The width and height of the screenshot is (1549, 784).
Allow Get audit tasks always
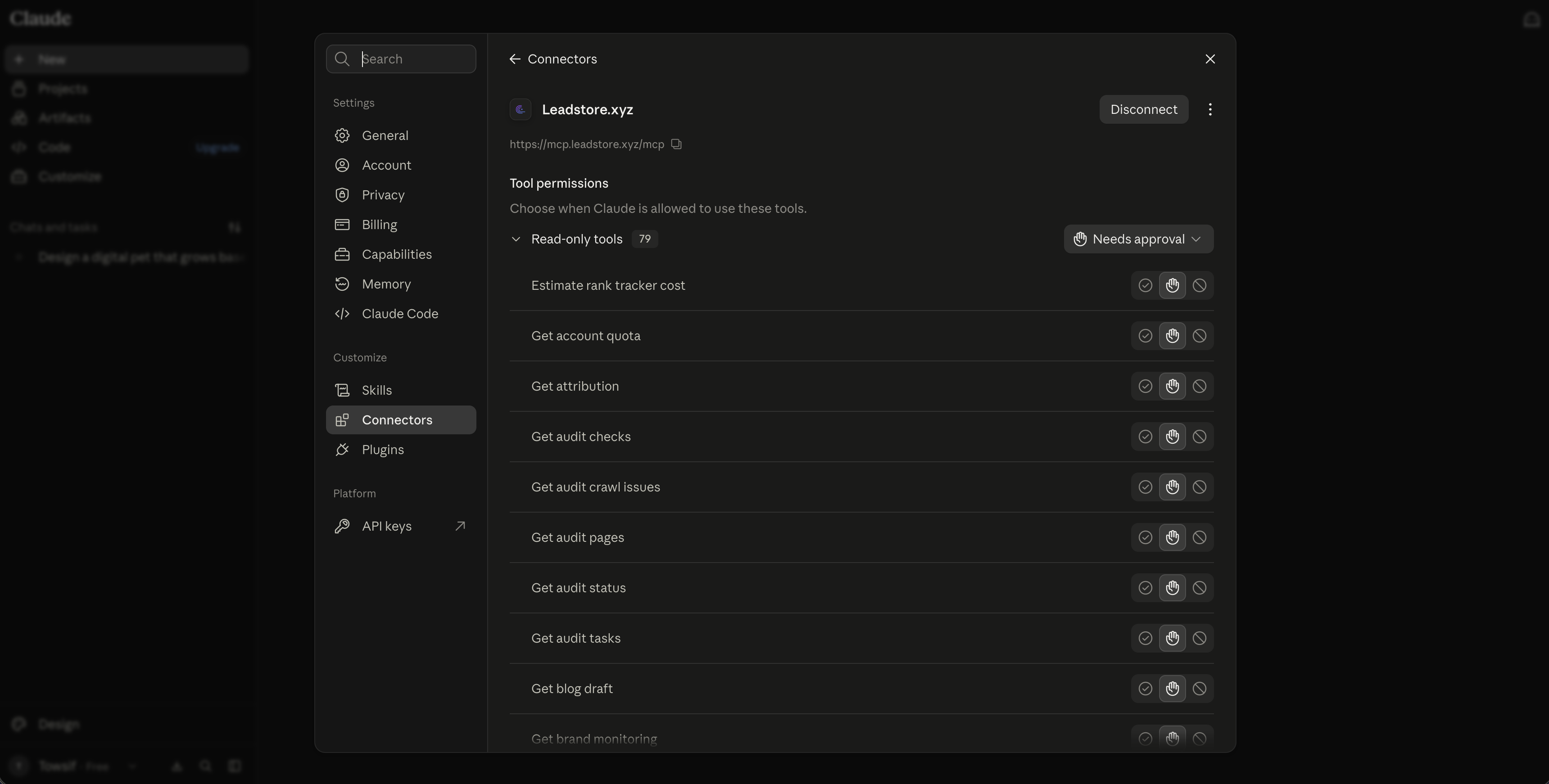[1145, 639]
